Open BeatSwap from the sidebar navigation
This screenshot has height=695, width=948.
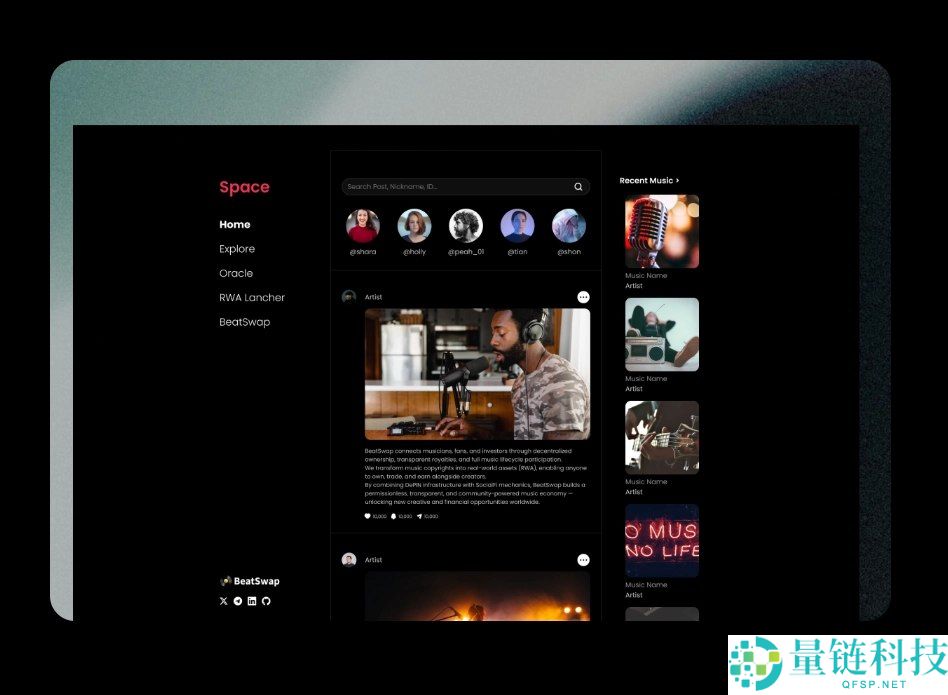245,321
